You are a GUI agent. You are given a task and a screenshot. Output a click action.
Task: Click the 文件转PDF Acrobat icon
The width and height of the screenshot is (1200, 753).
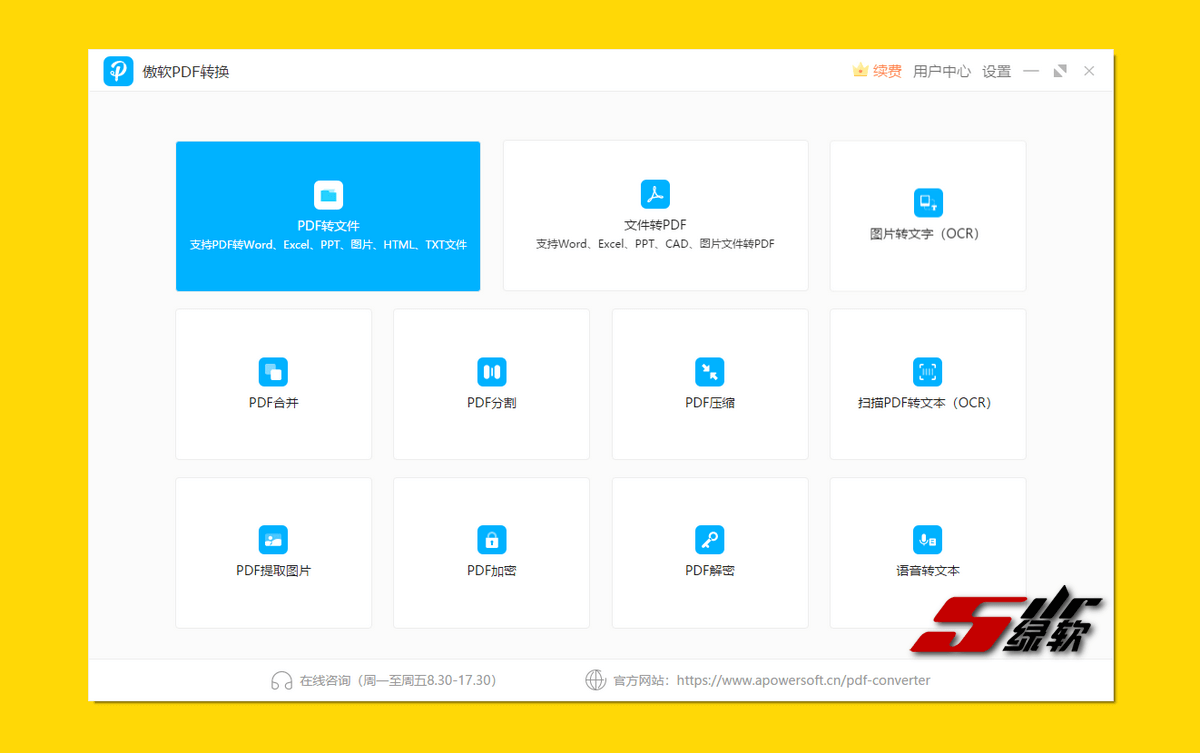(x=655, y=194)
